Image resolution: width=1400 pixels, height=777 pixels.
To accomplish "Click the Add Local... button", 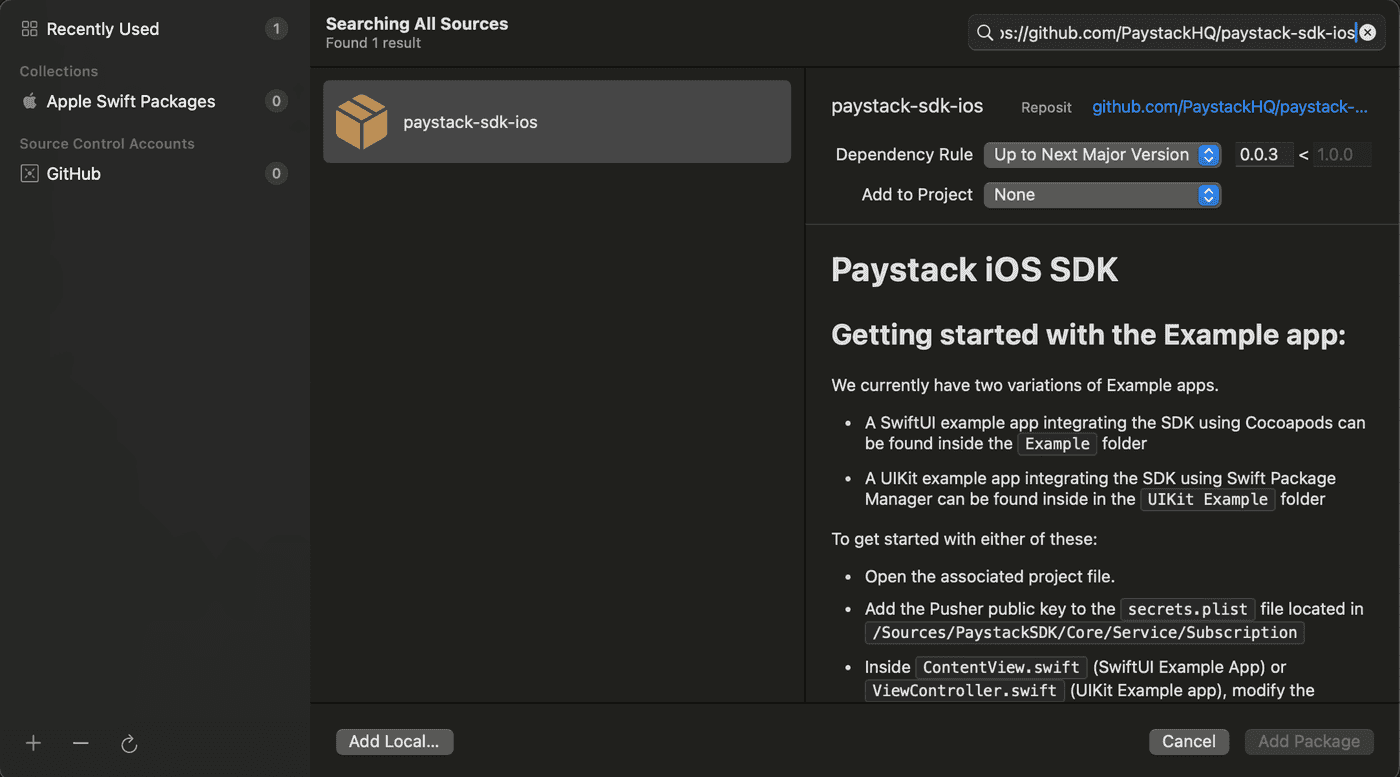I will (x=394, y=741).
